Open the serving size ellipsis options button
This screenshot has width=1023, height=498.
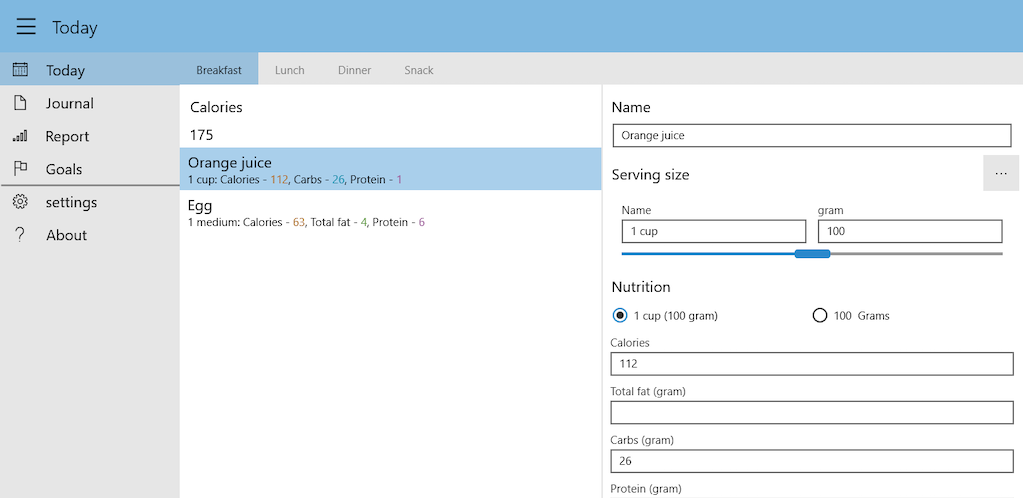(x=1001, y=173)
